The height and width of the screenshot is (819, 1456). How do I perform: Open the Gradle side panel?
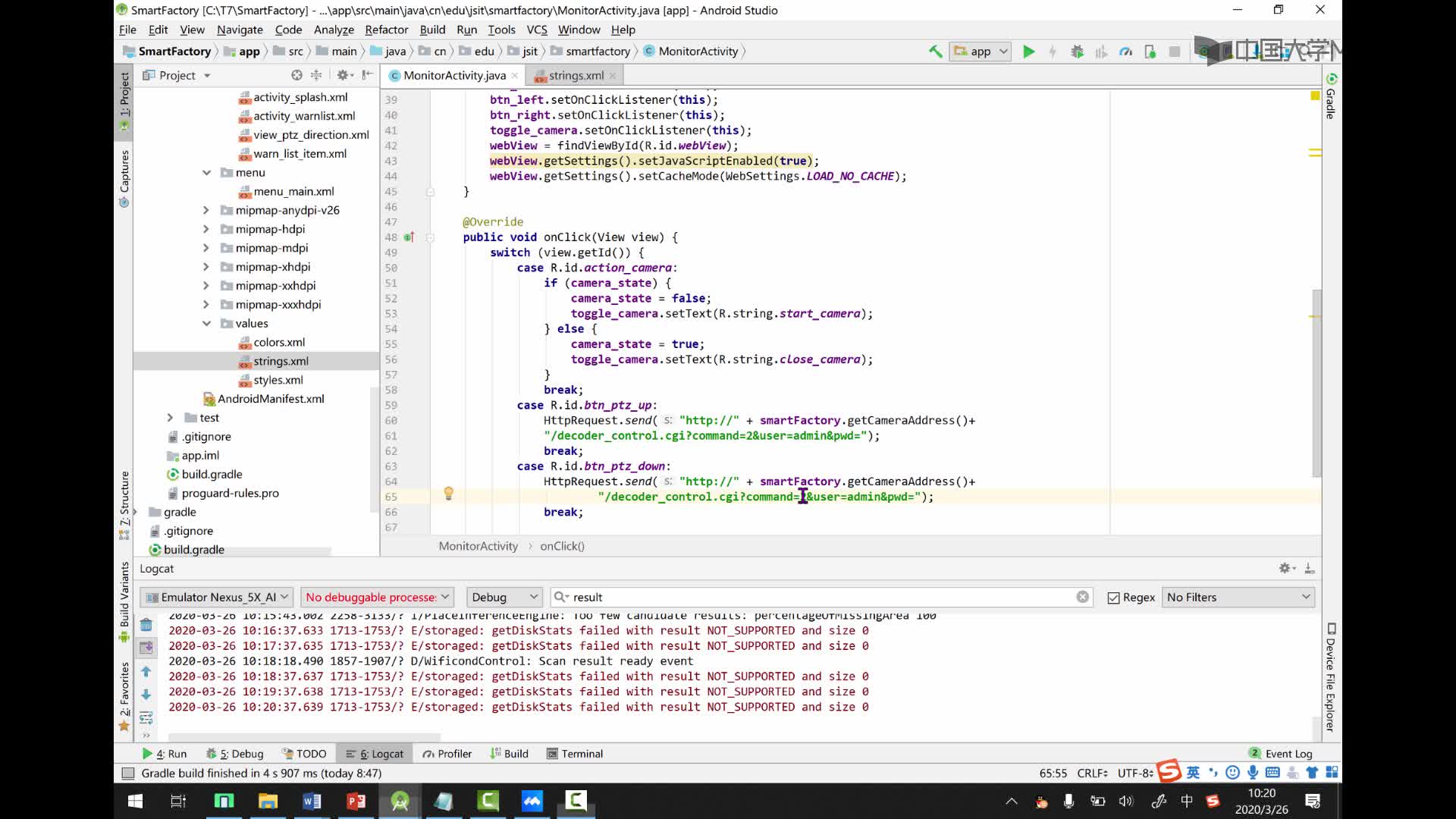tap(1331, 95)
